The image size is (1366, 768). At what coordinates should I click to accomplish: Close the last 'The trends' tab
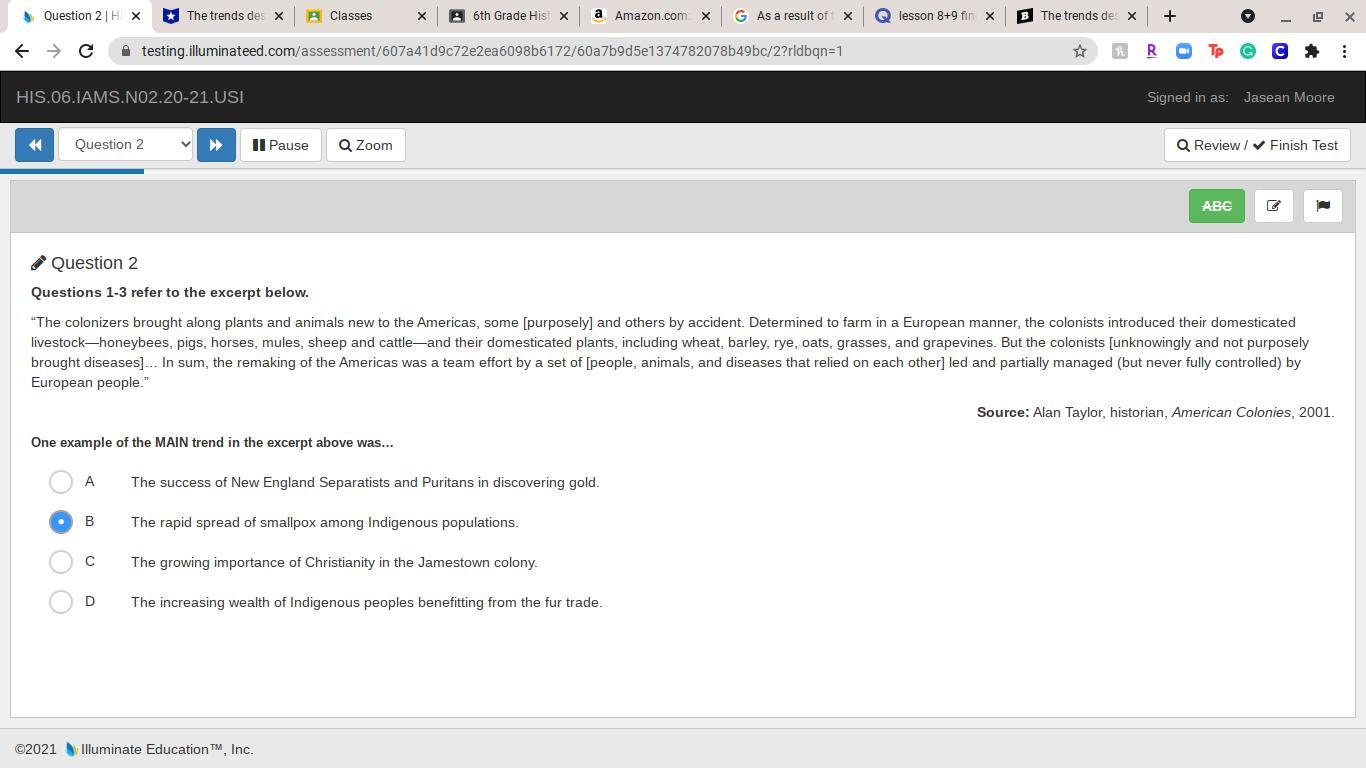point(1132,16)
